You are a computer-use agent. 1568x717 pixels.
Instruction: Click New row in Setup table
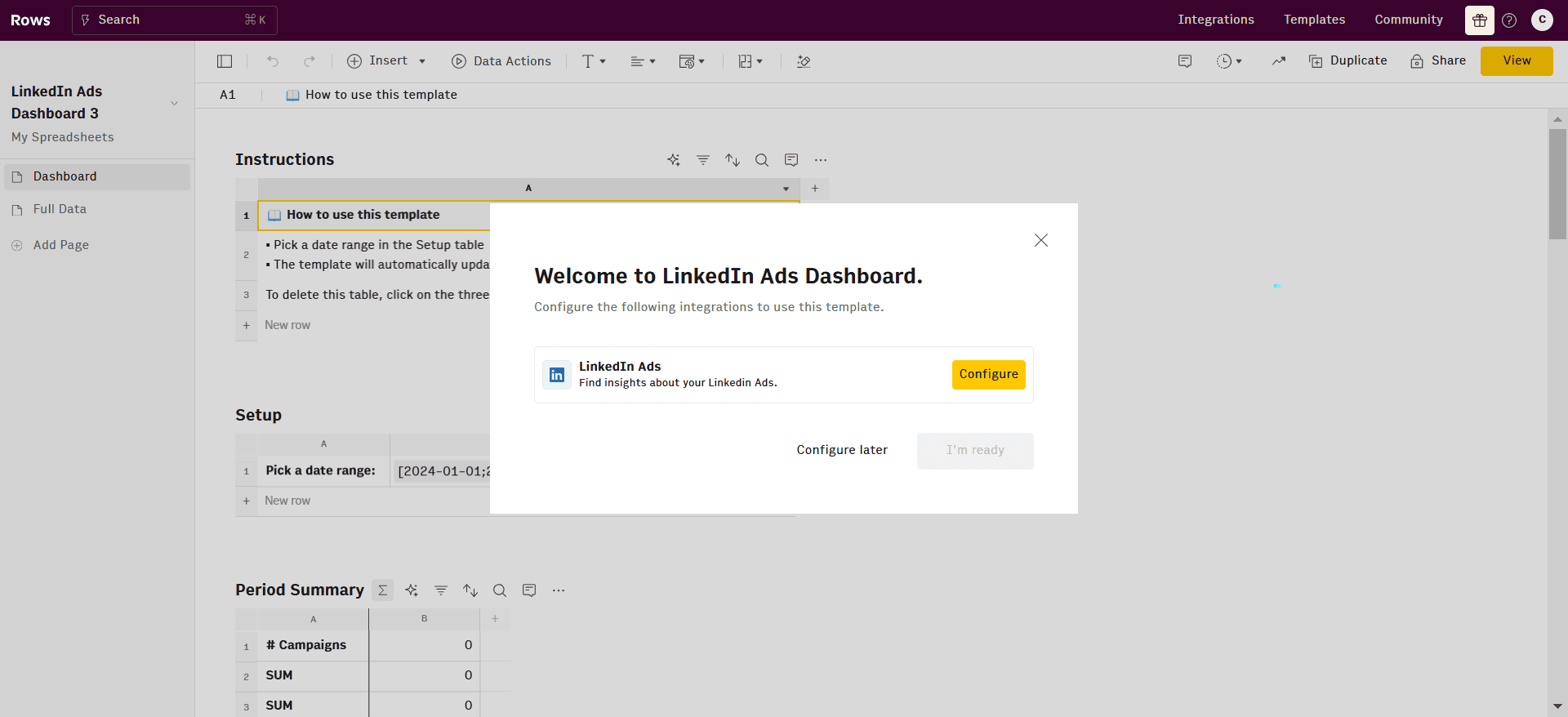pos(287,501)
